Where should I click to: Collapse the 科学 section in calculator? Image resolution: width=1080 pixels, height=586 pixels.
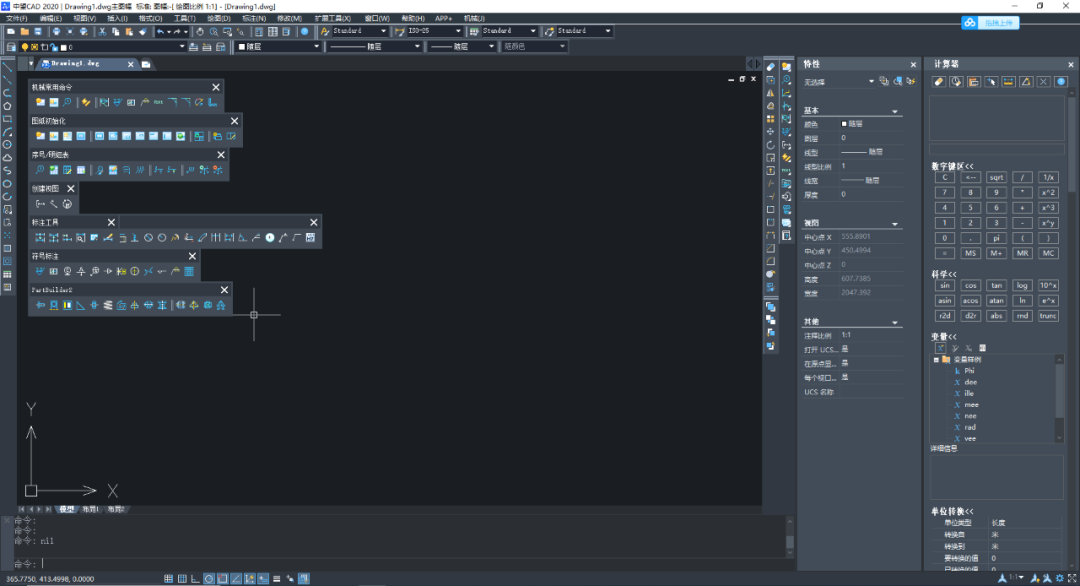click(944, 274)
